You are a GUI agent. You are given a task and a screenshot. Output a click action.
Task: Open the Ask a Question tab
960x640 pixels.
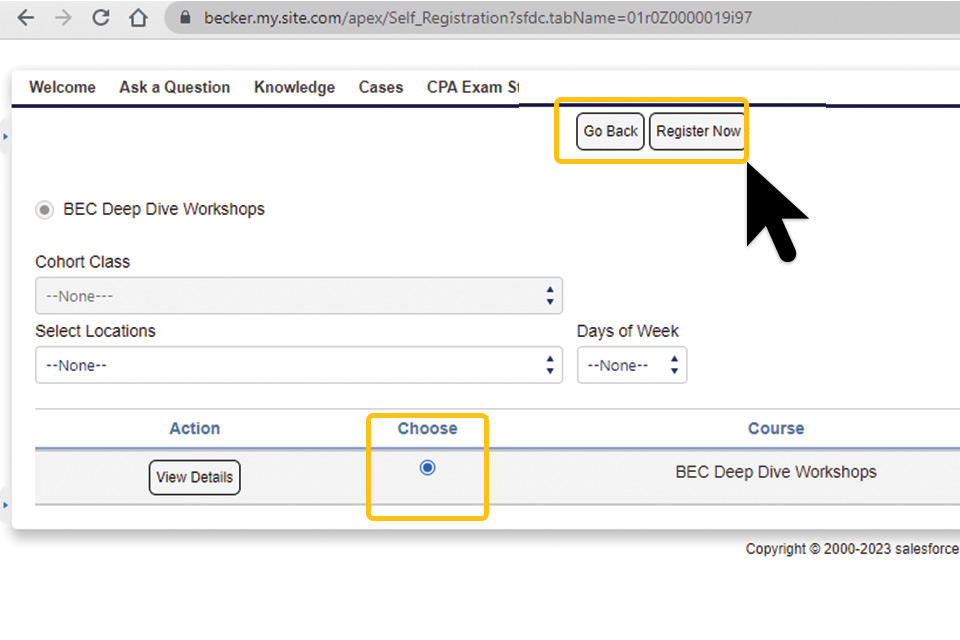[x=174, y=87]
